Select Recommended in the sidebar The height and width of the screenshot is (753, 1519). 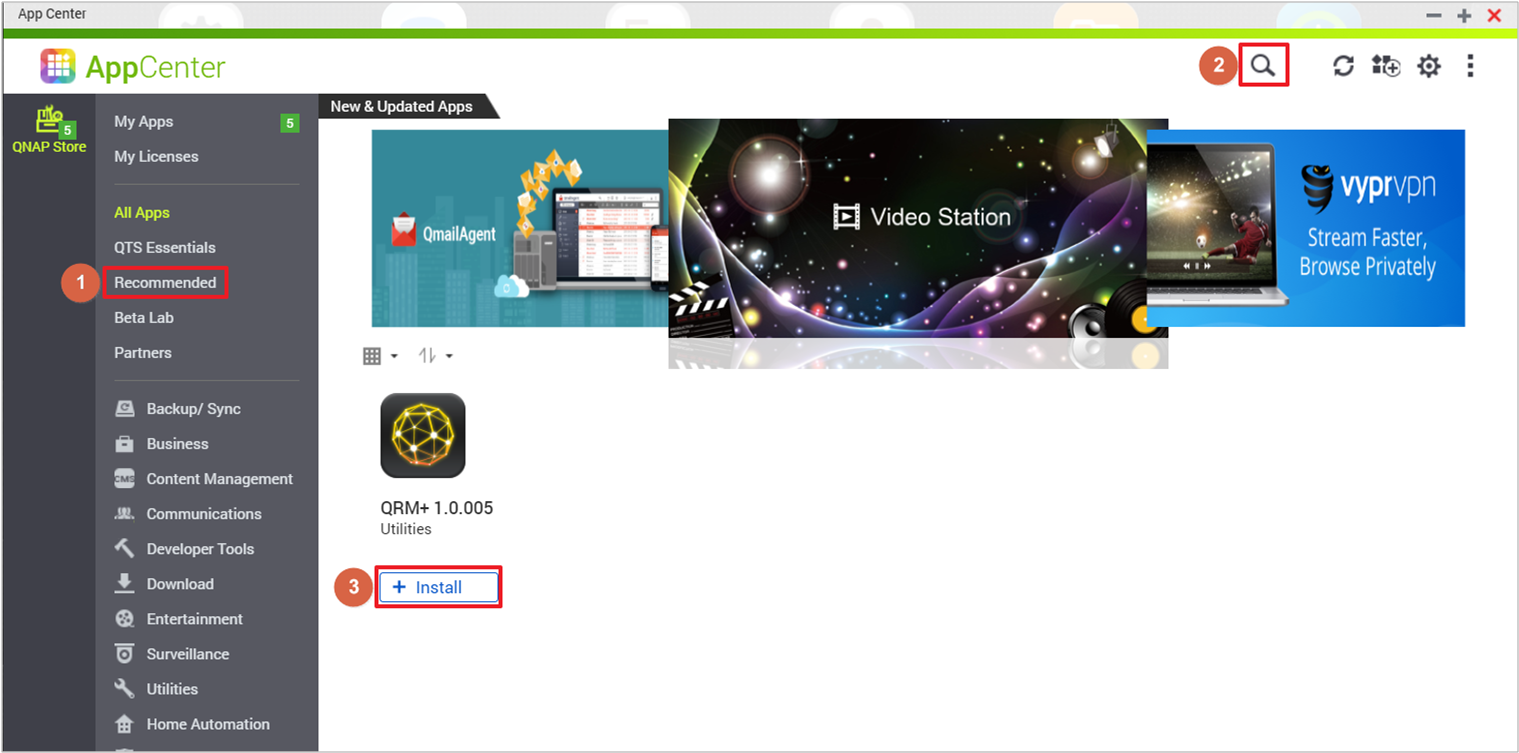point(165,283)
